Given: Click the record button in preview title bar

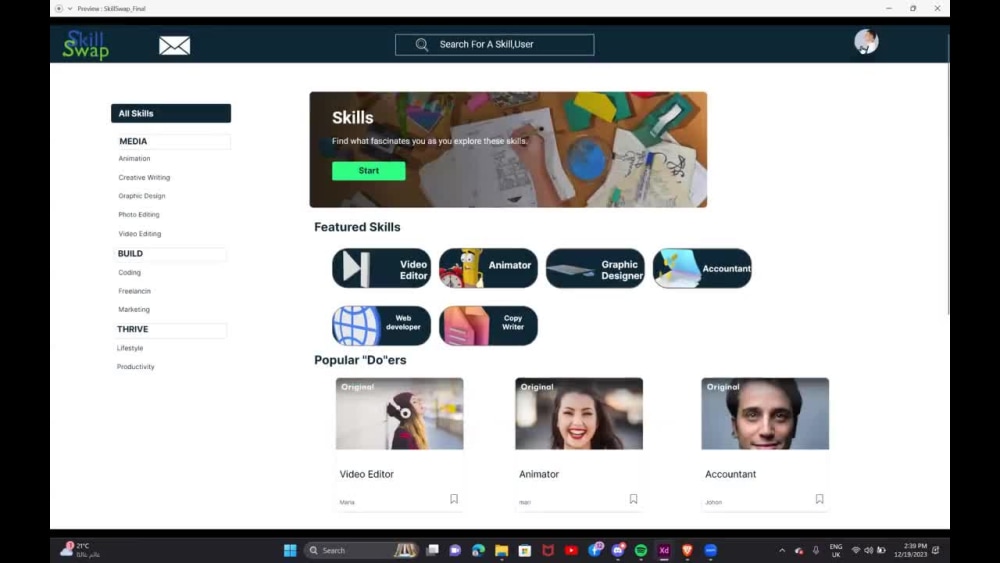Looking at the screenshot, I should 59,8.
